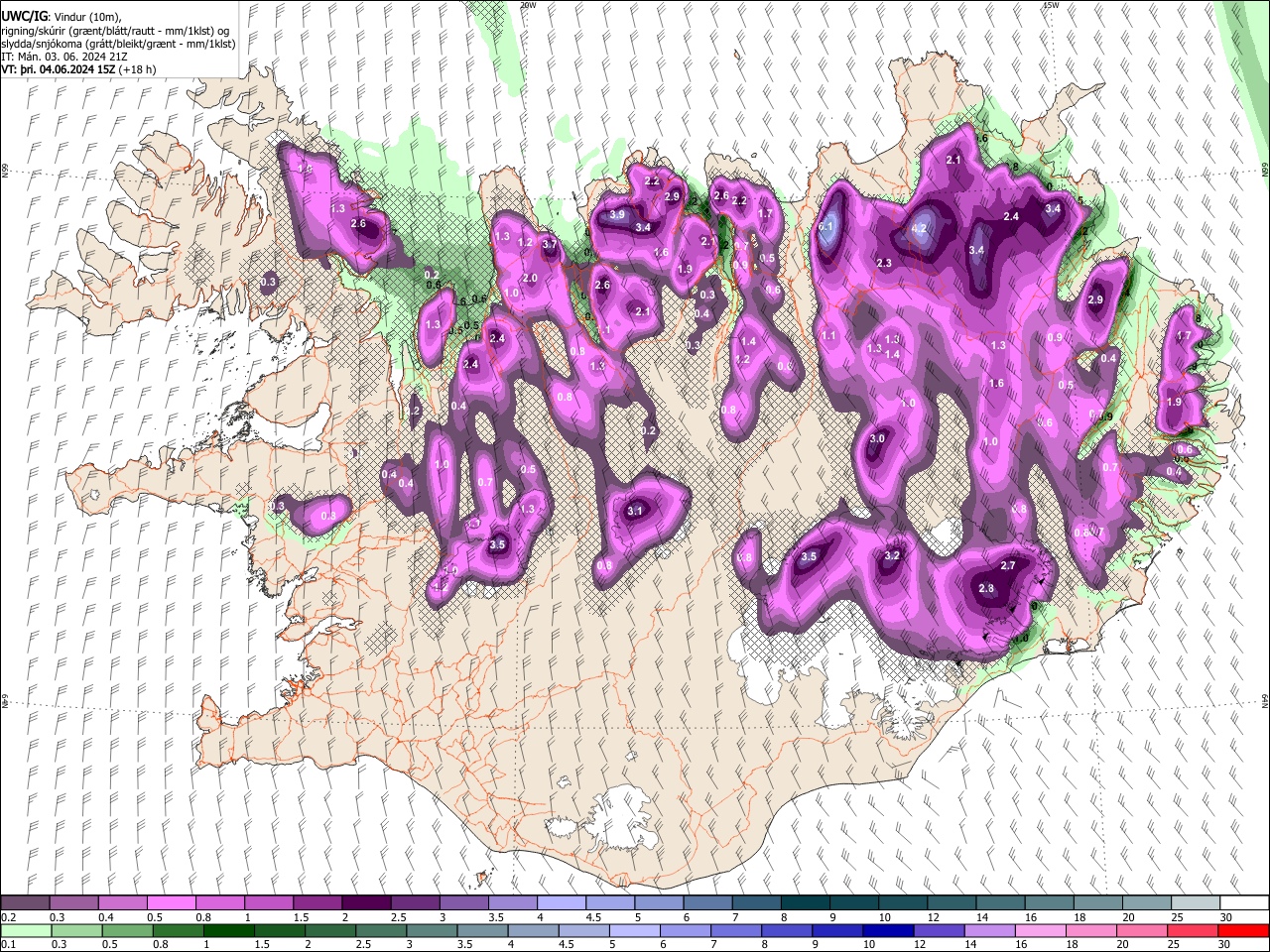Click the 3.7 snowfall value on the map
Viewport: 1270px width, 952px height.
pos(550,244)
